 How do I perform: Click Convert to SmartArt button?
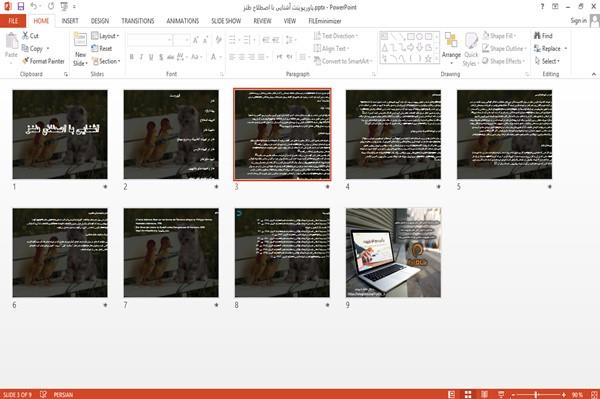pyautogui.click(x=343, y=61)
